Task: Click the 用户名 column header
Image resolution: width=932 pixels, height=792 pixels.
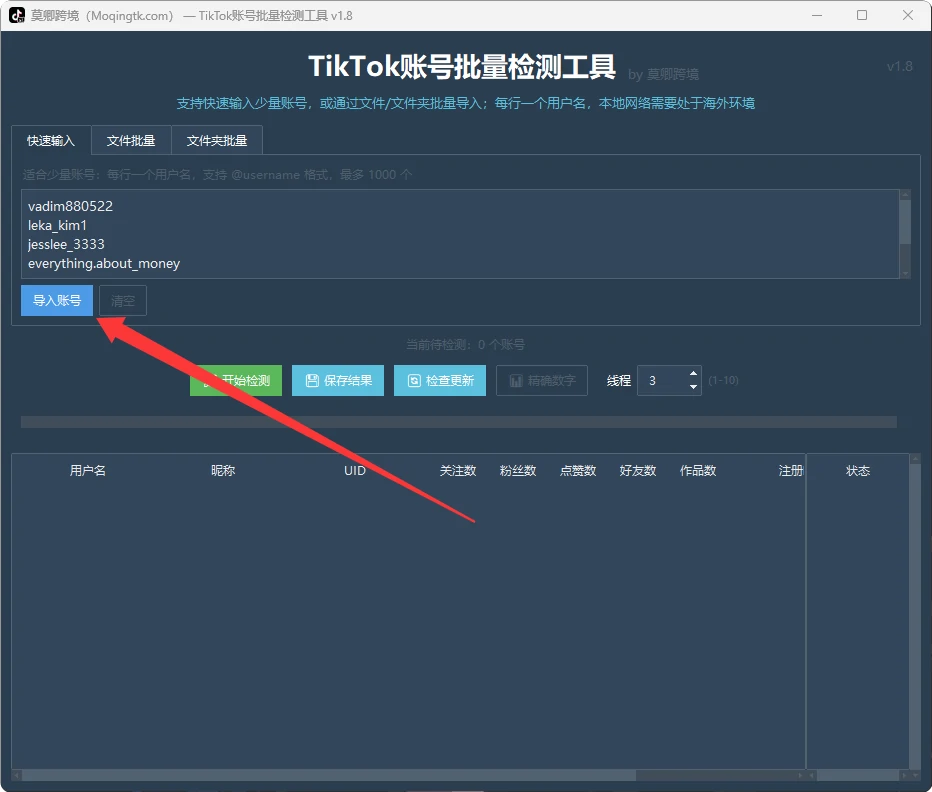Action: pos(88,471)
